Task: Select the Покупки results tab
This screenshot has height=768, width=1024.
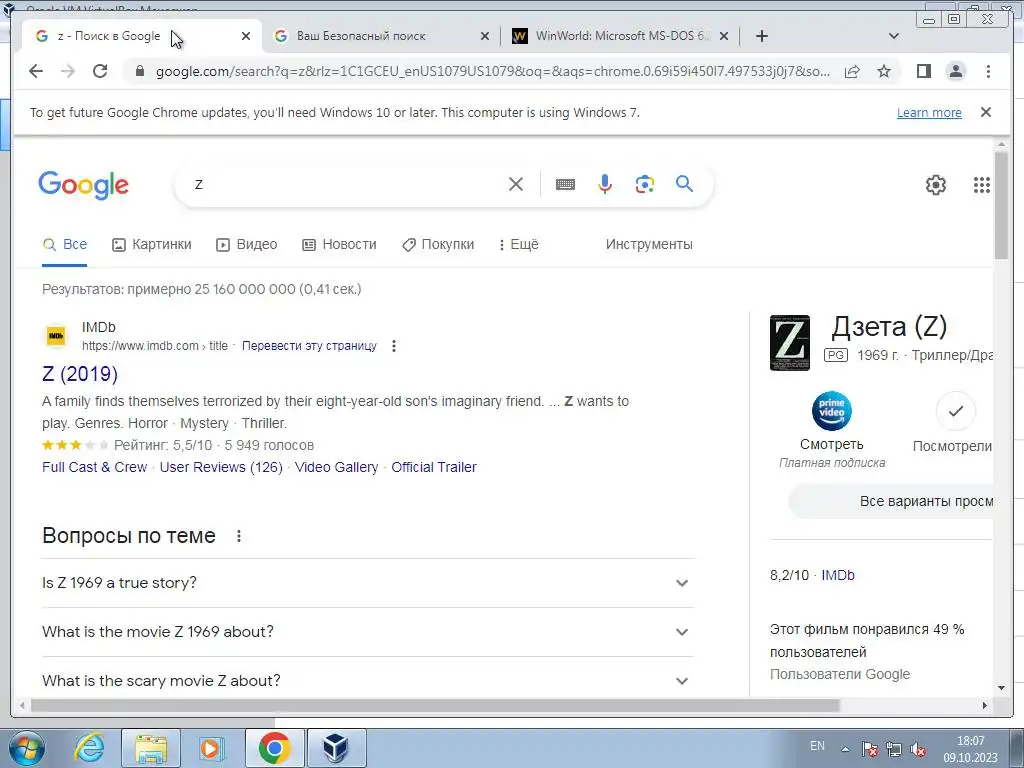Action: 438,244
